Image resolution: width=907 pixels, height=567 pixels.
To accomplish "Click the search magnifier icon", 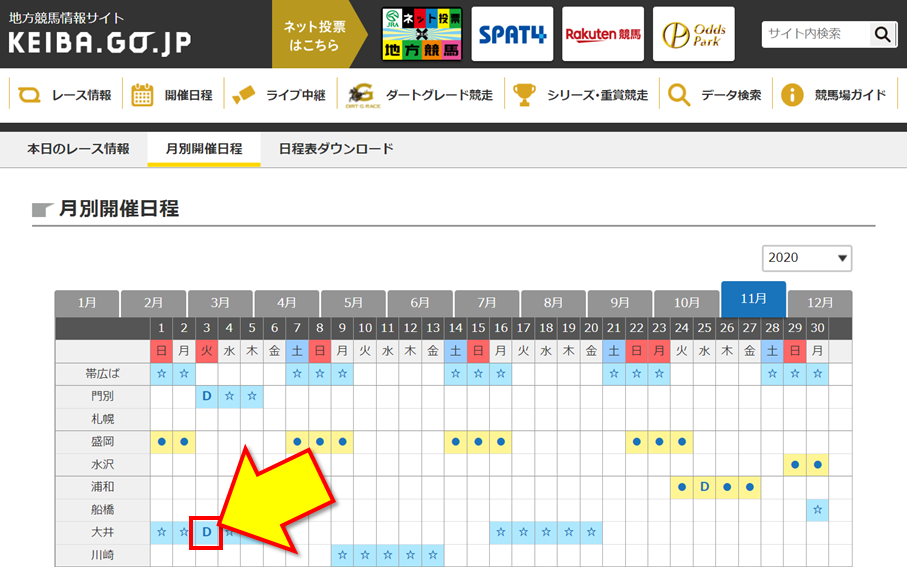I will 882,35.
